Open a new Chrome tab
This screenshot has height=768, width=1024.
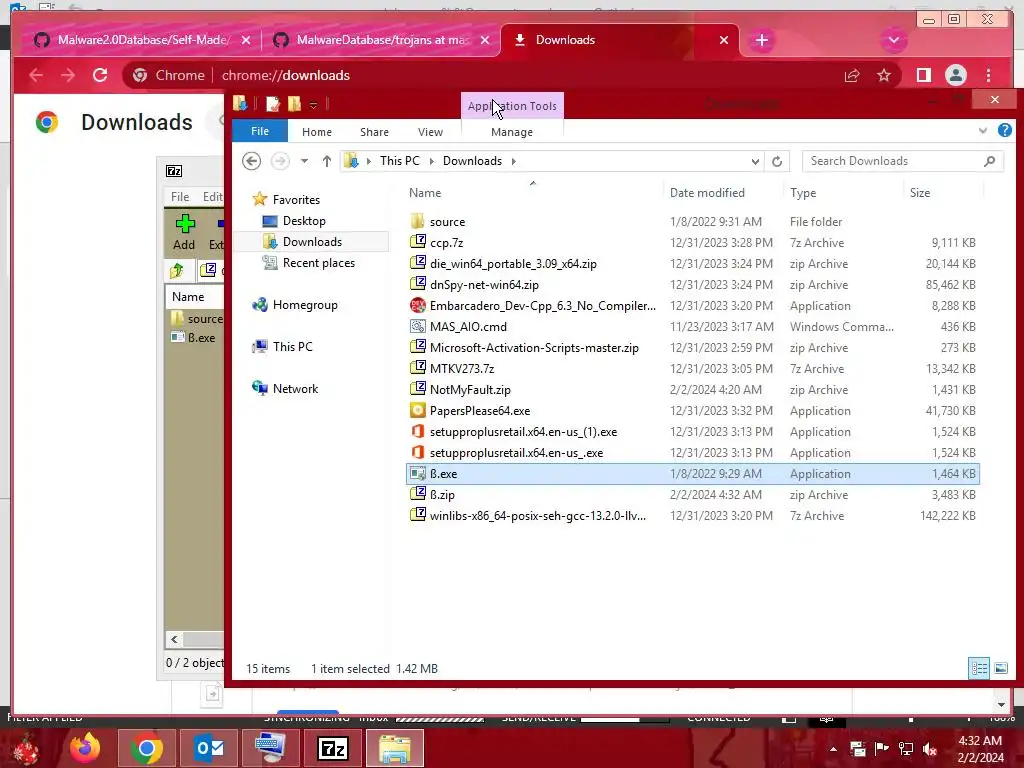point(761,40)
